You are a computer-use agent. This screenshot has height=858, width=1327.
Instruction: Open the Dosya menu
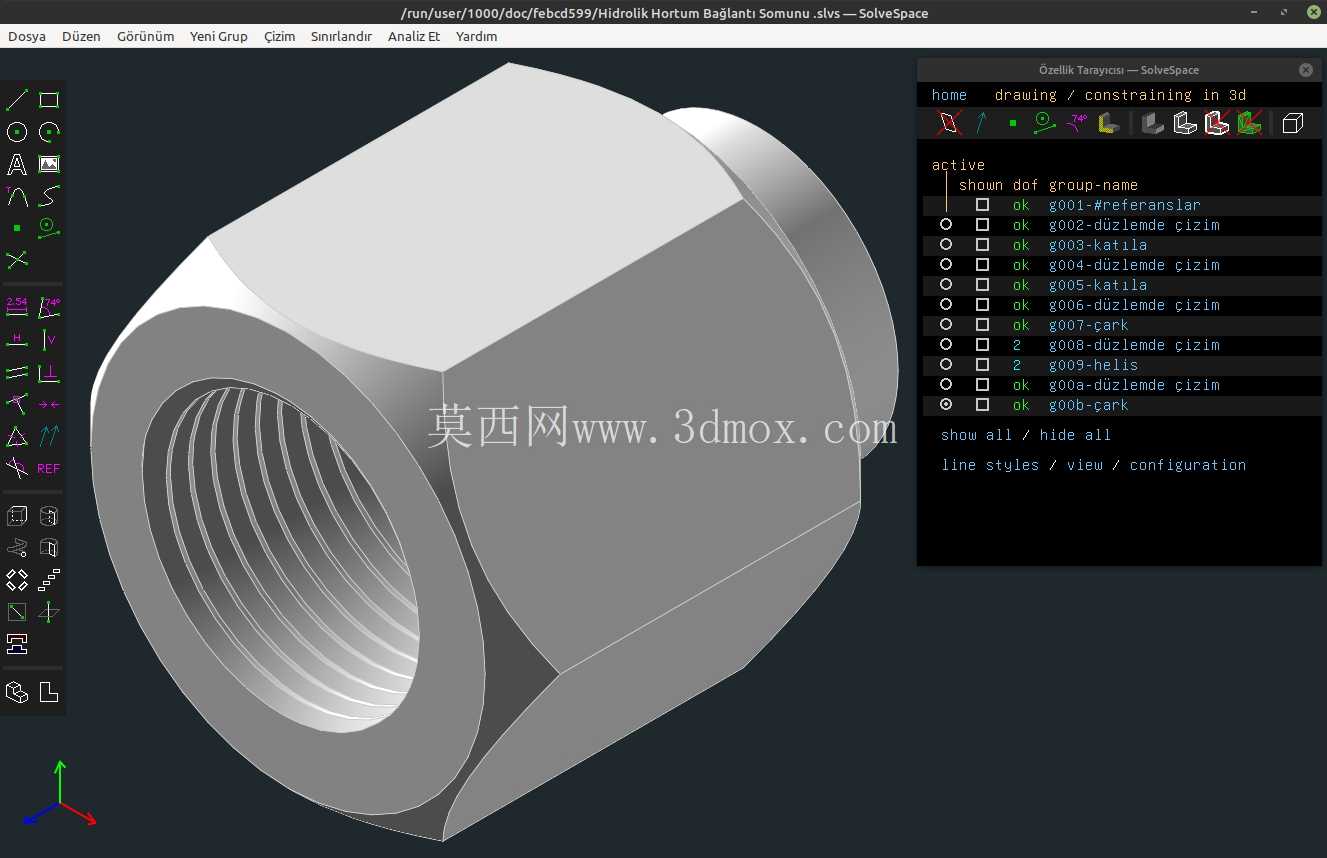(27, 36)
